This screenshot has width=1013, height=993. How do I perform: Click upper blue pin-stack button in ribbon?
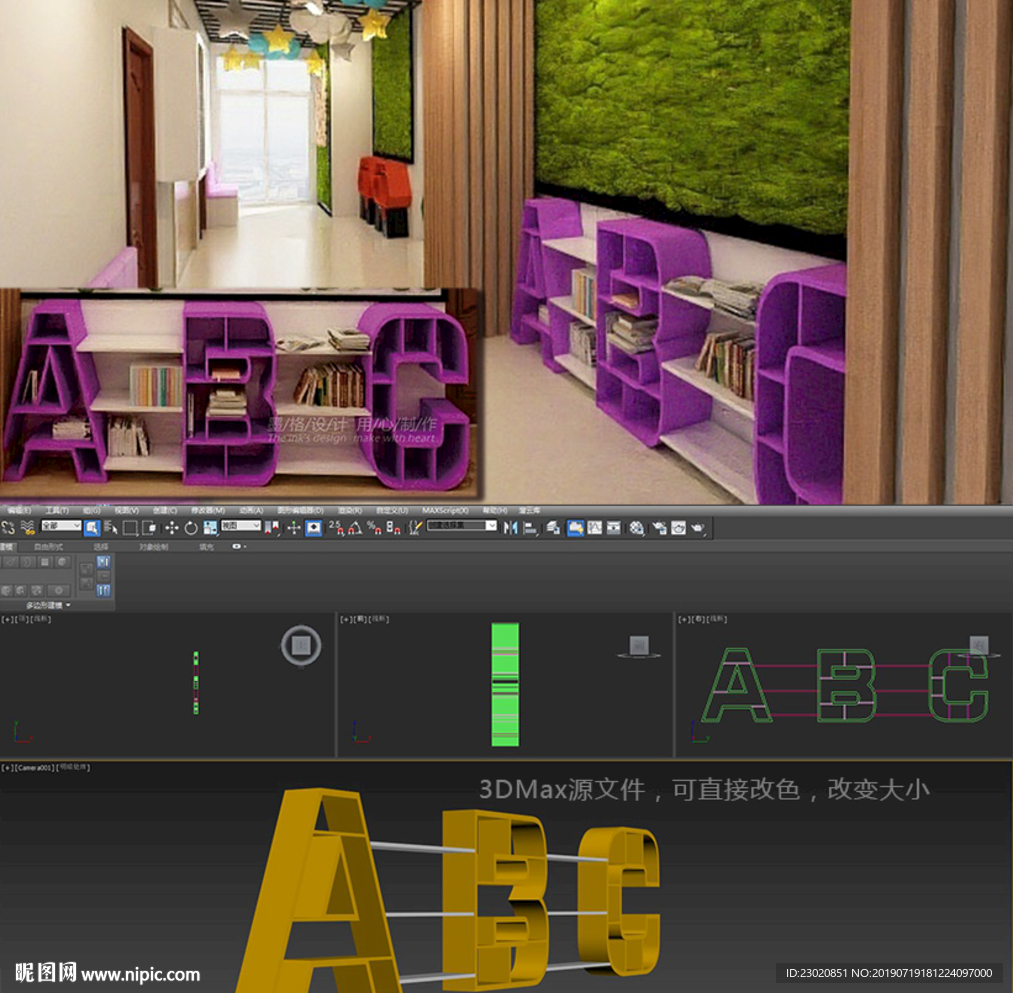coord(103,561)
